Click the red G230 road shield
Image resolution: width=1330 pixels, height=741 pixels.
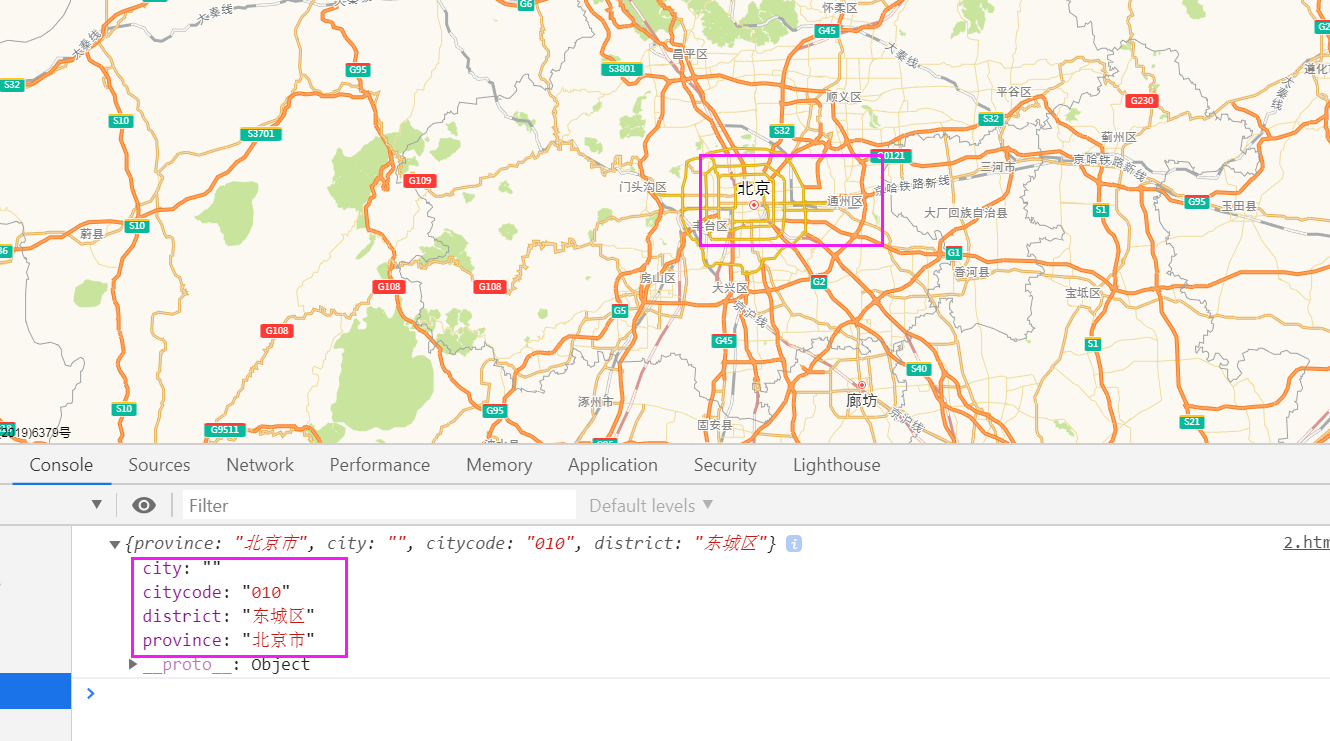click(x=1141, y=101)
